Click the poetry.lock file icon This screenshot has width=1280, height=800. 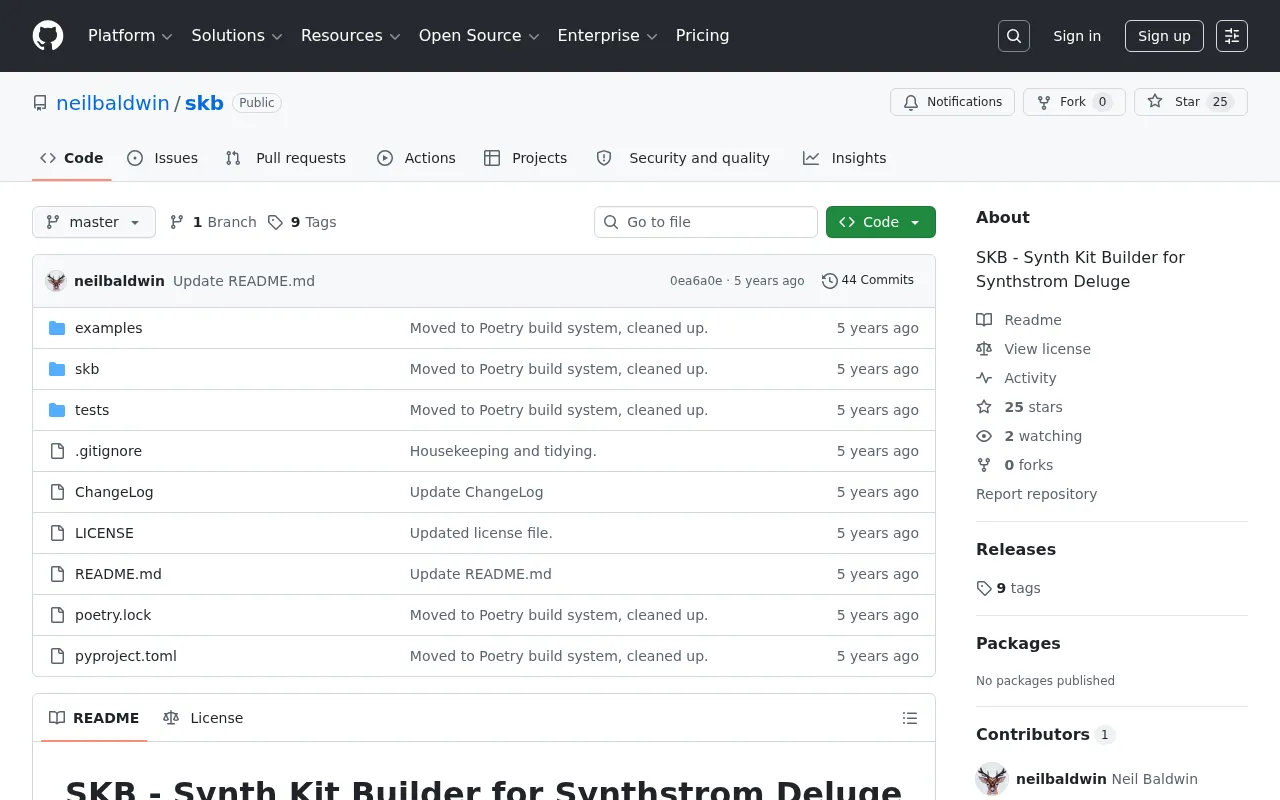point(57,615)
